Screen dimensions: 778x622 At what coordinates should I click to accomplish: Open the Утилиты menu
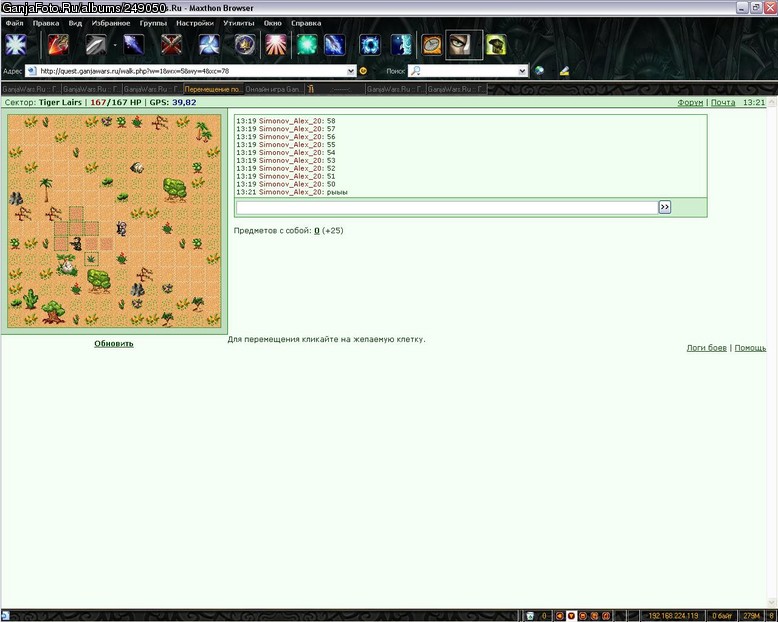[239, 23]
